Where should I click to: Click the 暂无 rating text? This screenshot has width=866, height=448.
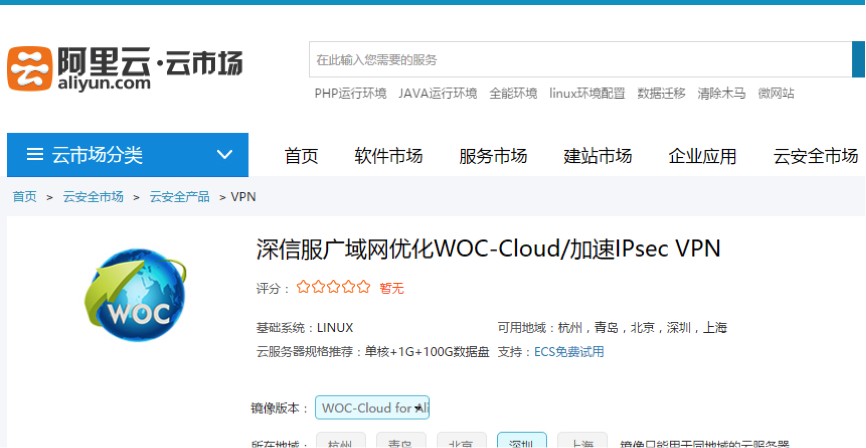(392, 288)
